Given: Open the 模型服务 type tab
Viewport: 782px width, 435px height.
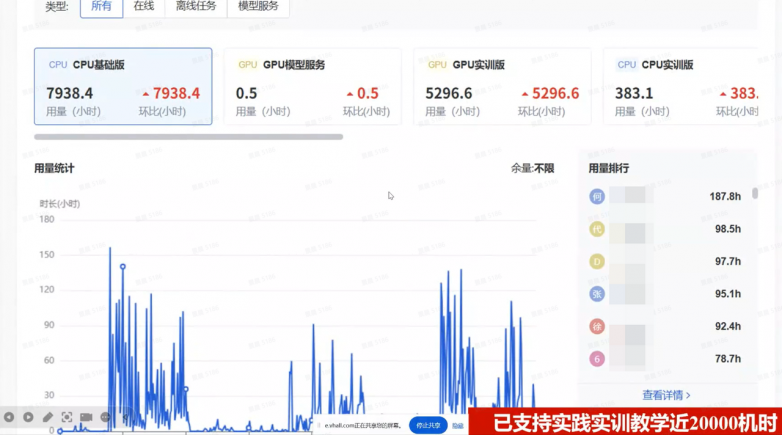Looking at the screenshot, I should point(258,7).
